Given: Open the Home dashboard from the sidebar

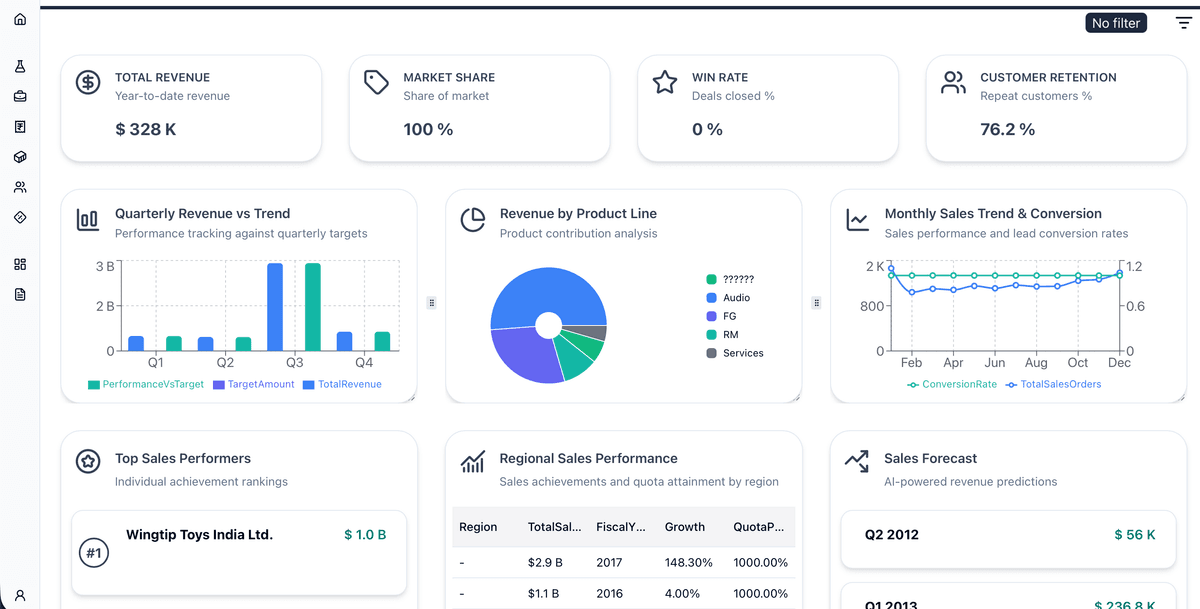Looking at the screenshot, I should tap(19, 18).
